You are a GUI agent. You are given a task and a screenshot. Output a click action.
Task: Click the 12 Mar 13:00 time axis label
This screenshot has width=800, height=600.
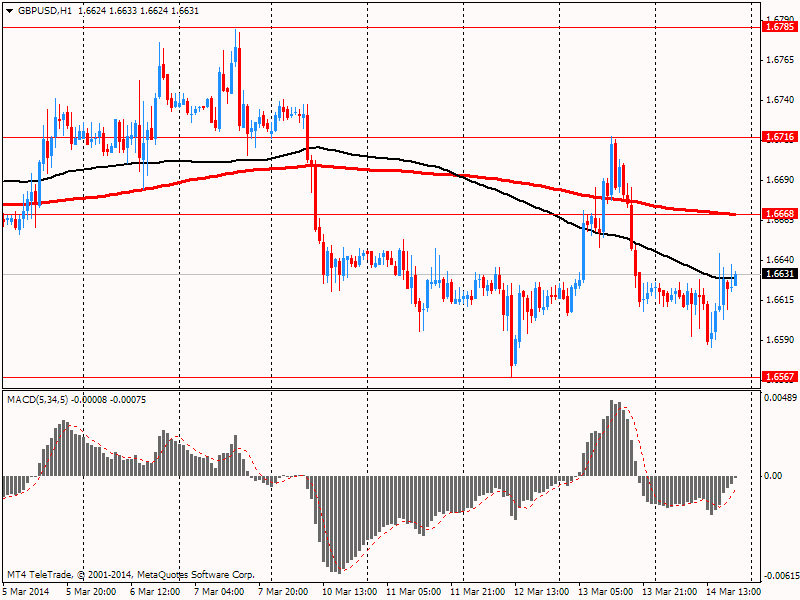coord(542,591)
